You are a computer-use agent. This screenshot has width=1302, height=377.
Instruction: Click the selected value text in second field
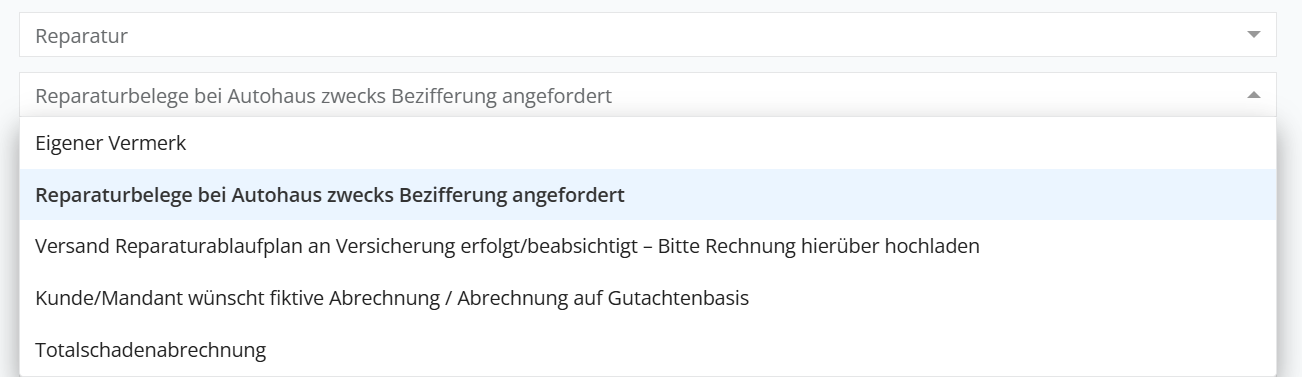tap(323, 96)
